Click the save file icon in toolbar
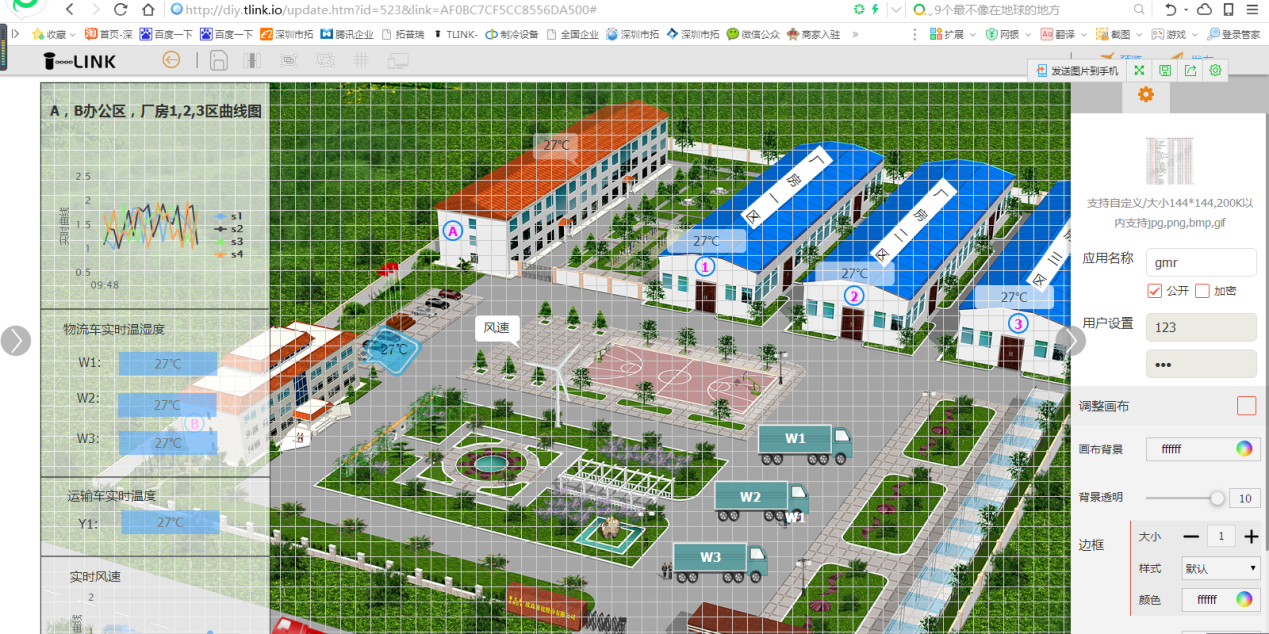1269x634 pixels. pos(218,61)
